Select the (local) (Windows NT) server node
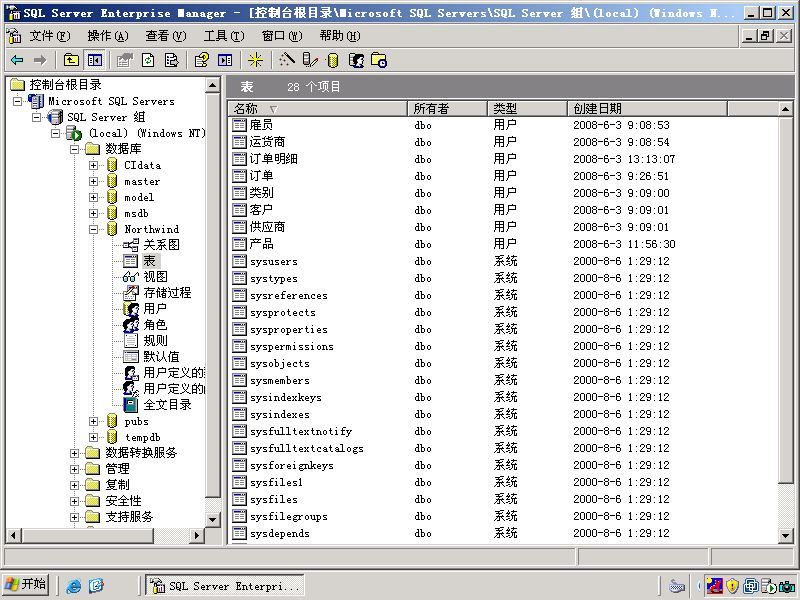The height and width of the screenshot is (600, 800). [x=147, y=133]
